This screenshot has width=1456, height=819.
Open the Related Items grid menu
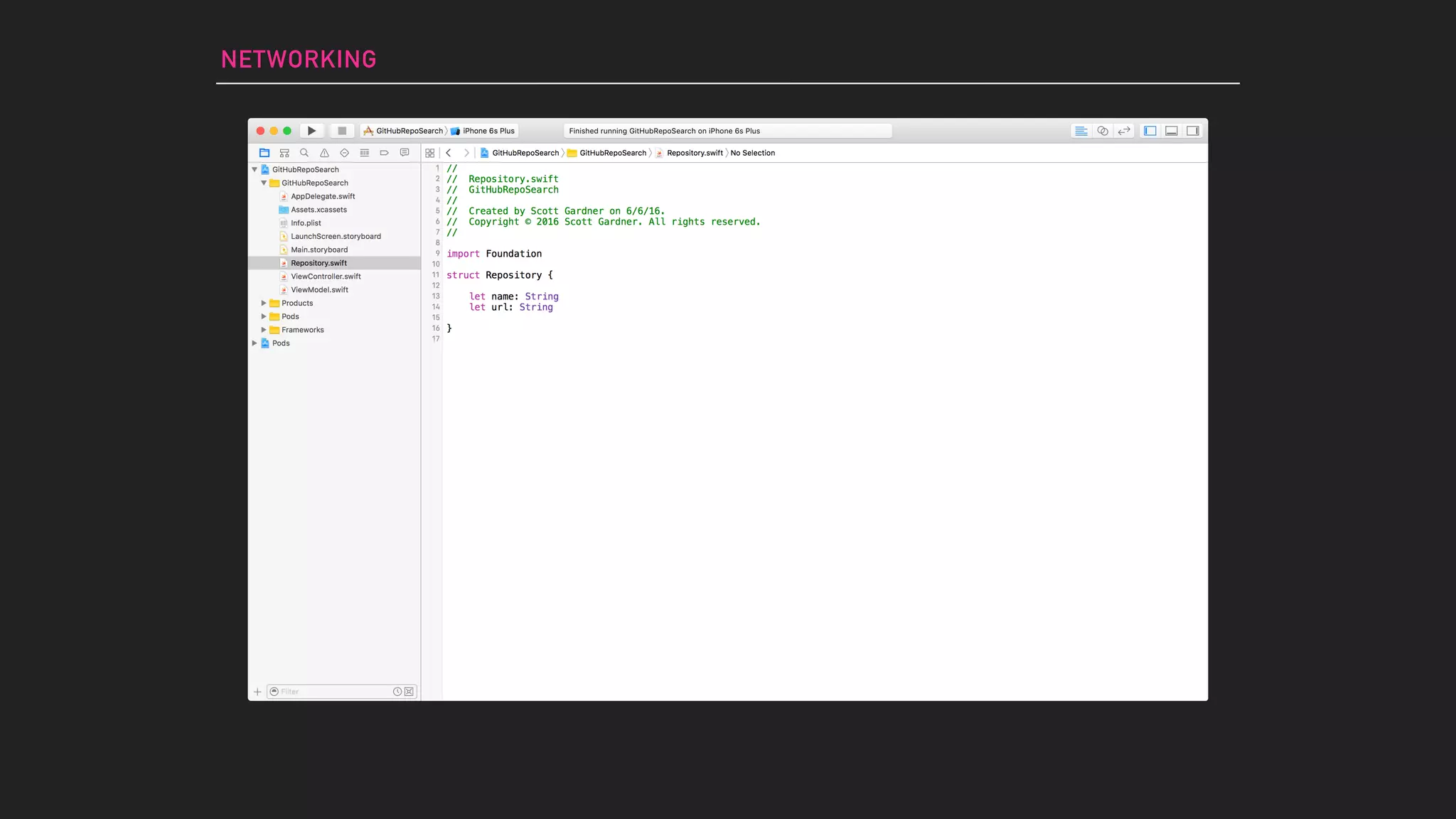point(429,153)
